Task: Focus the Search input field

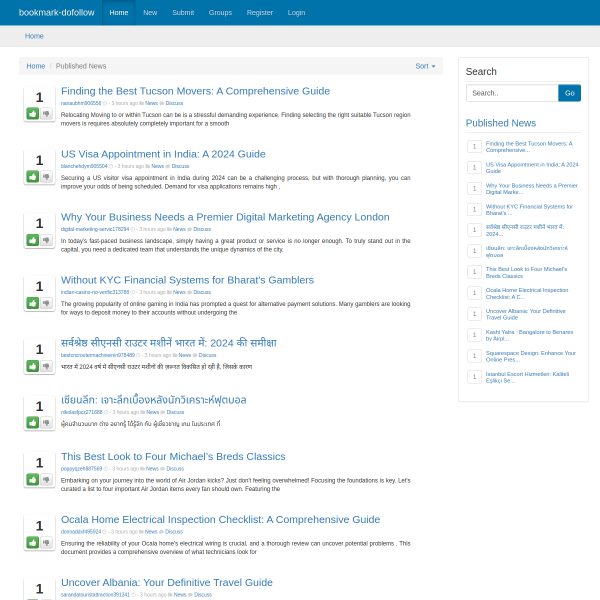Action: 512,93
